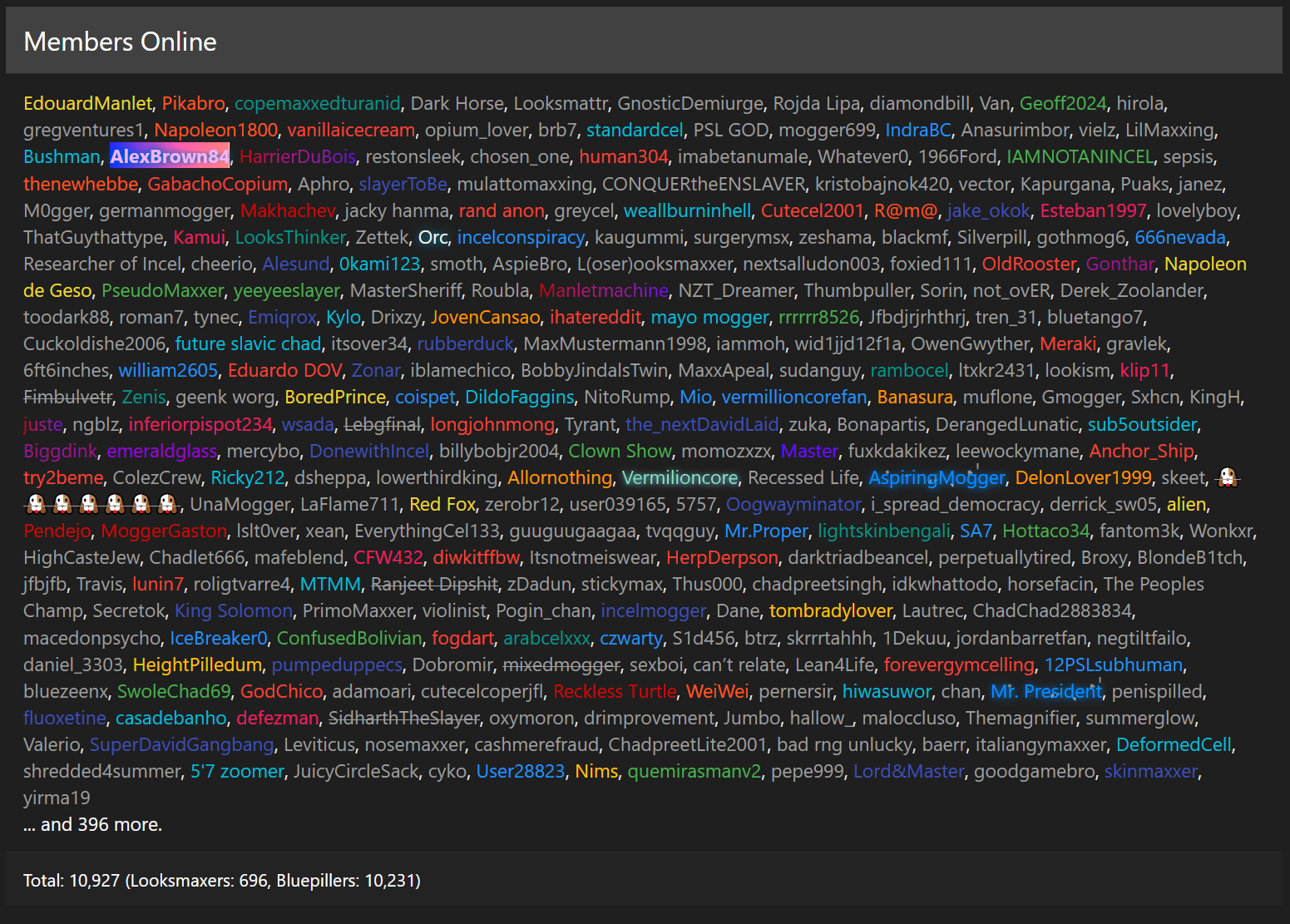The width and height of the screenshot is (1290, 924).
Task: Click the Red Fox username
Action: (442, 504)
